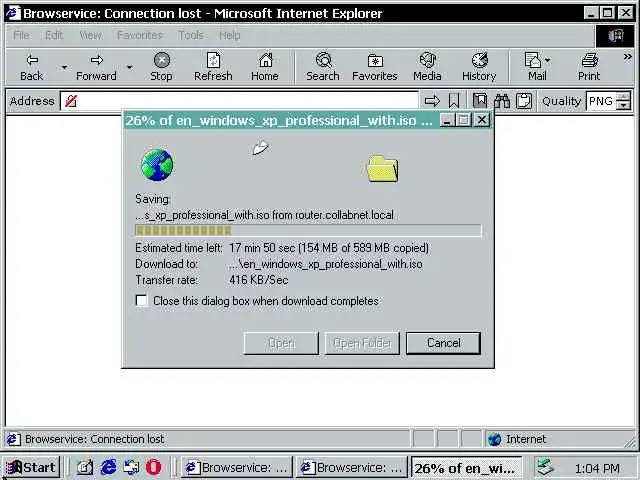
Task: Close the download dialog with its X
Action: pos(482,120)
